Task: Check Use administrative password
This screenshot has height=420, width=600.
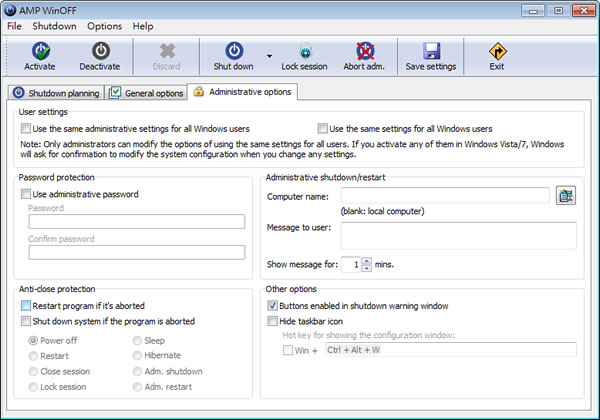Action: tap(26, 194)
